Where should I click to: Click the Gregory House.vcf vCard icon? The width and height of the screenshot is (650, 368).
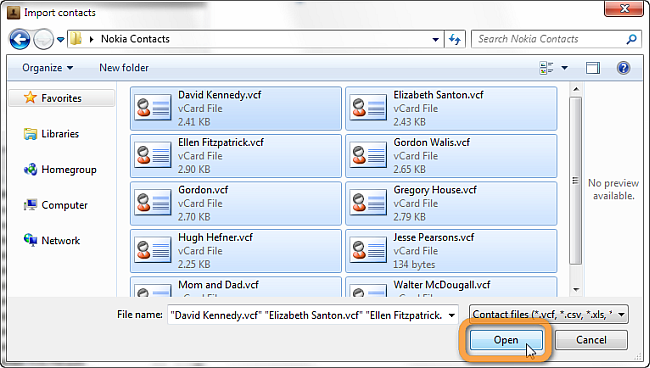368,203
